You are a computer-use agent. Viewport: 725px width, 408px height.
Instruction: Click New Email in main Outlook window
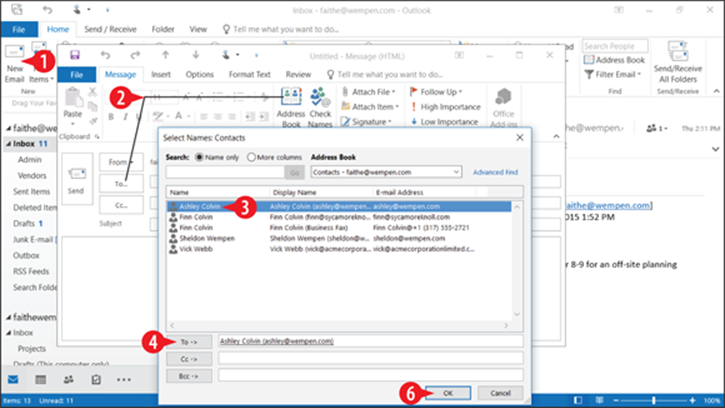[x=14, y=63]
